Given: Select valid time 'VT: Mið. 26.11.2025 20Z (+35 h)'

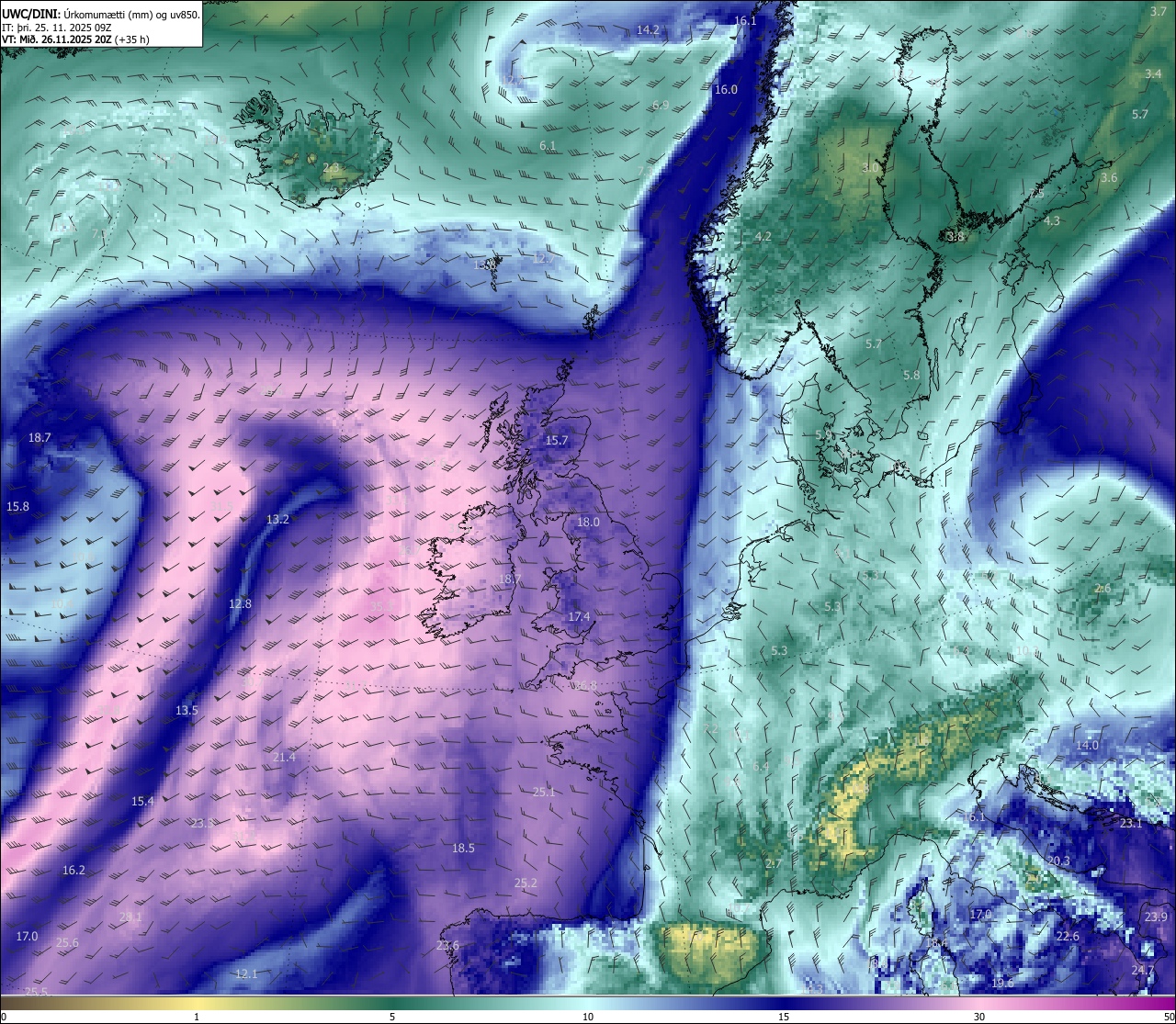Looking at the screenshot, I should pos(76,39).
